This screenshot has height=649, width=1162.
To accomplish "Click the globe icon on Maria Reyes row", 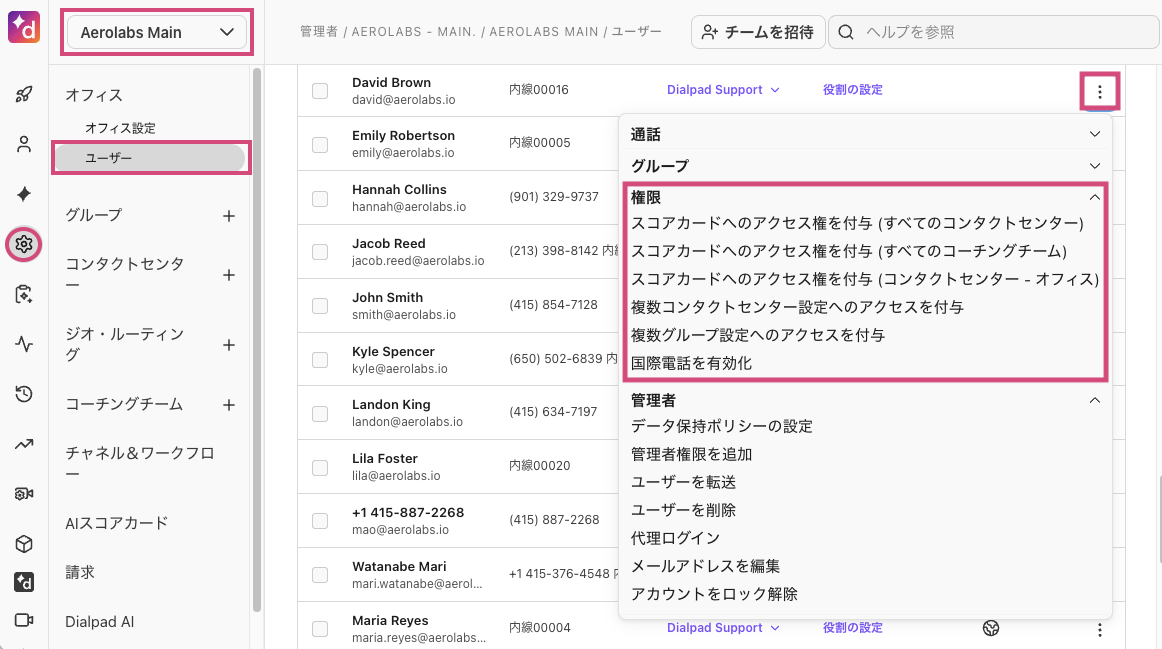I will click(x=990, y=628).
